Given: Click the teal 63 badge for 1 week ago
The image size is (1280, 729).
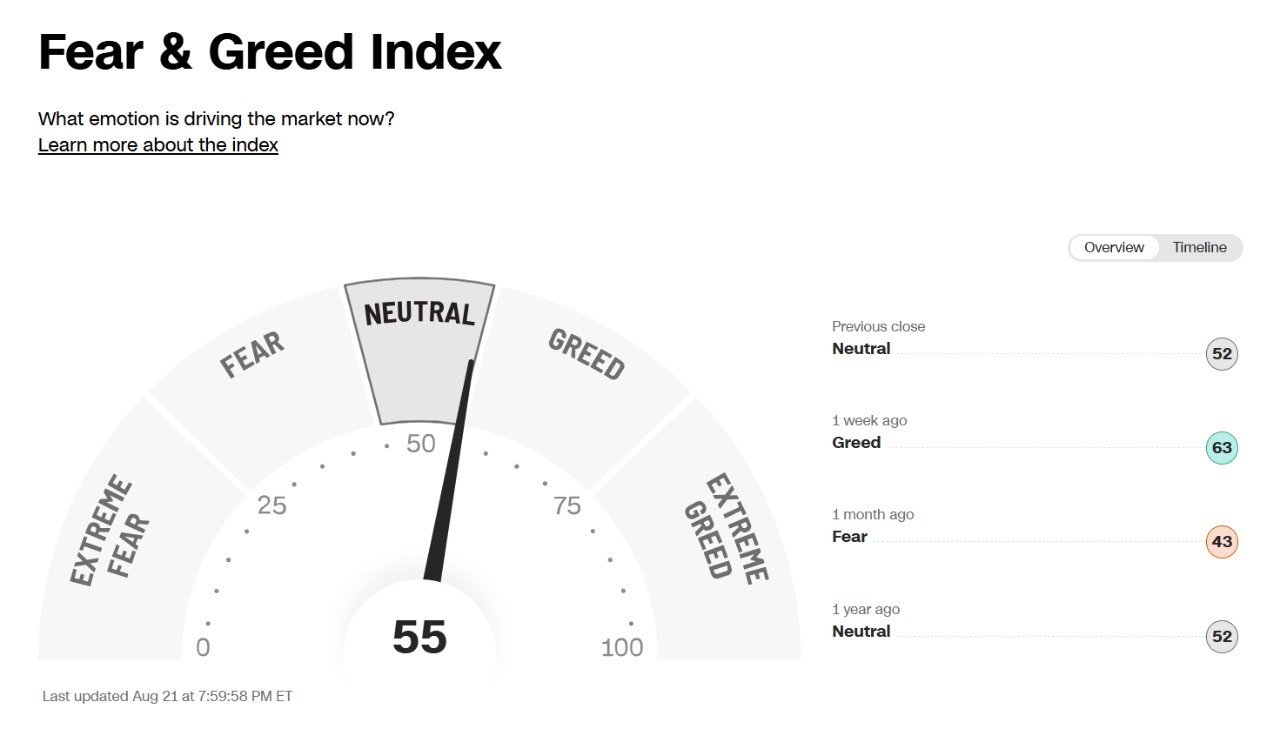Looking at the screenshot, I should click(x=1222, y=448).
